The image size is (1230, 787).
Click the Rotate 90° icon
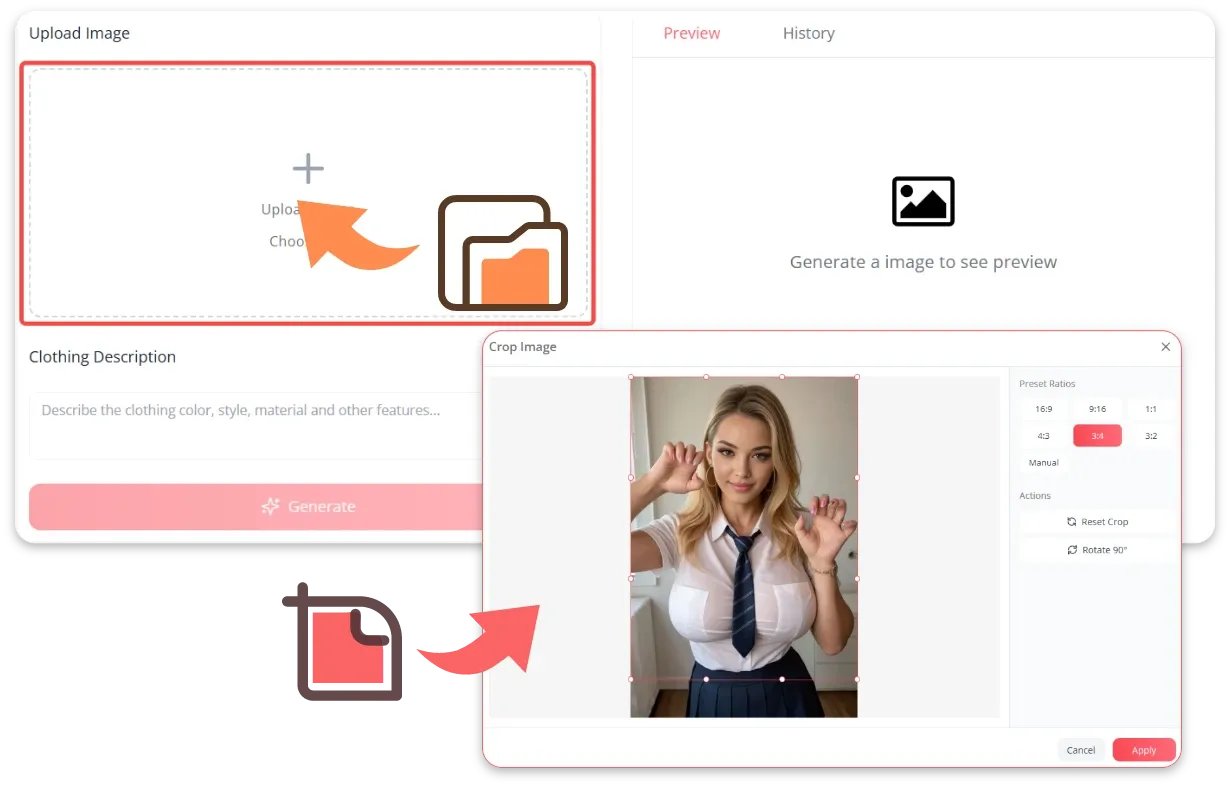coord(1072,550)
